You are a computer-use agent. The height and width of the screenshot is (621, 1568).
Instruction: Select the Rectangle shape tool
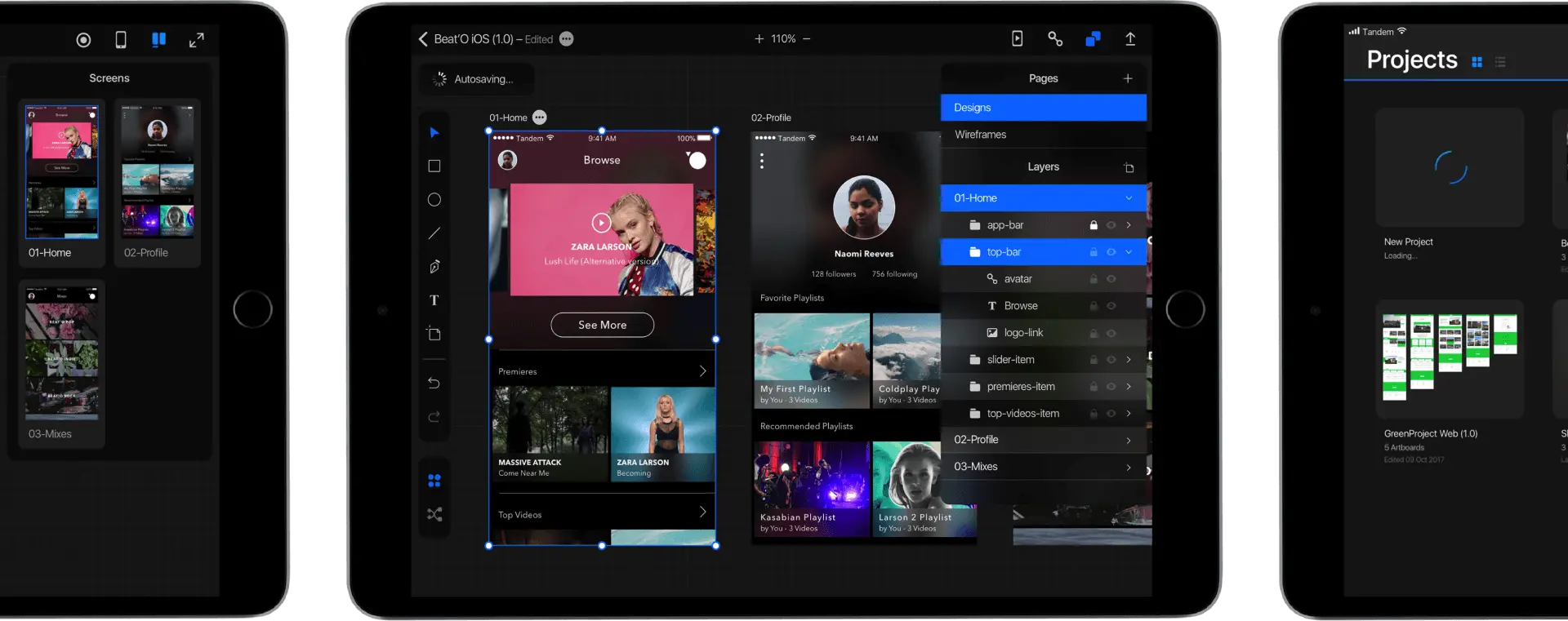tap(434, 166)
